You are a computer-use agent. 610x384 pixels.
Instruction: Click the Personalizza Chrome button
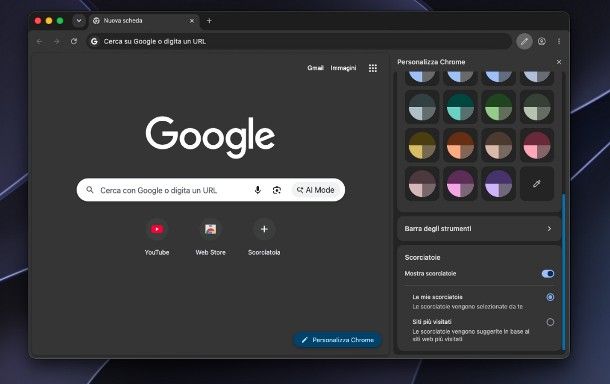(x=338, y=340)
